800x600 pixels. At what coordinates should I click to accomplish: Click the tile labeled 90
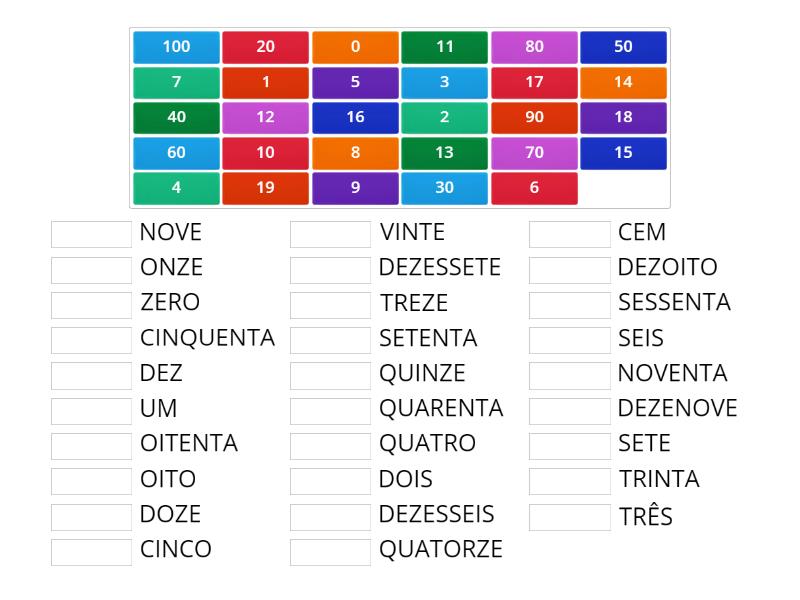(x=534, y=116)
